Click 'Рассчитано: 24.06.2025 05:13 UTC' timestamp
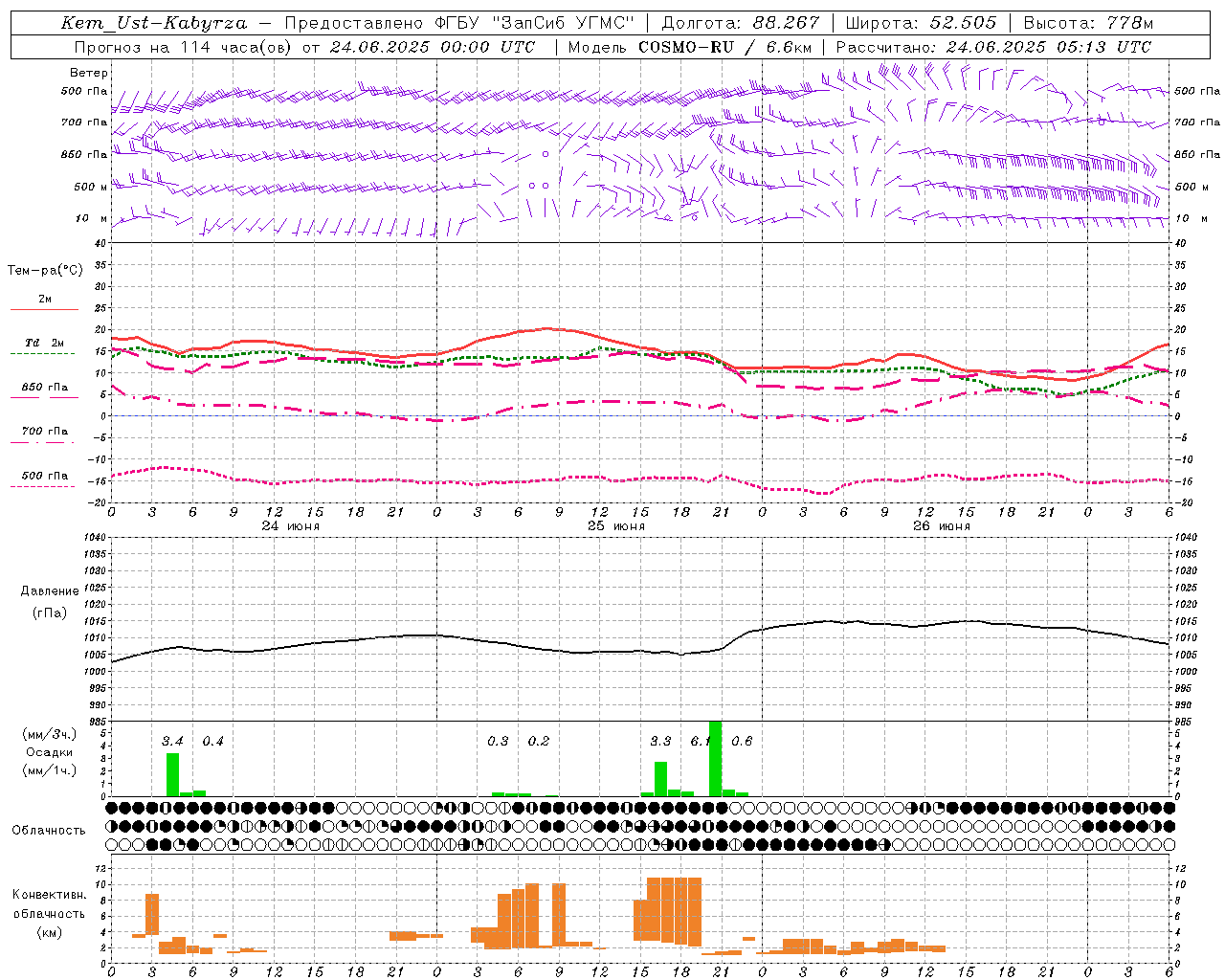 tap(993, 47)
